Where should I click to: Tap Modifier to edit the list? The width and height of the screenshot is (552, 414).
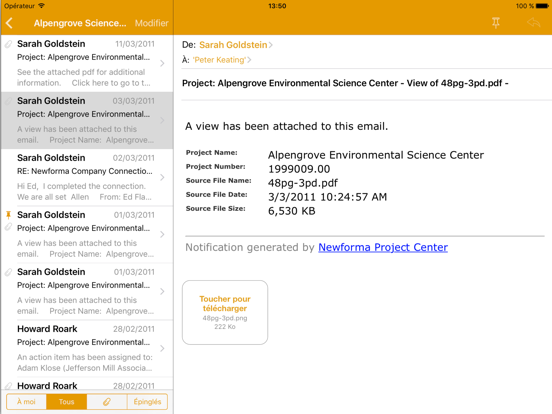click(x=152, y=23)
